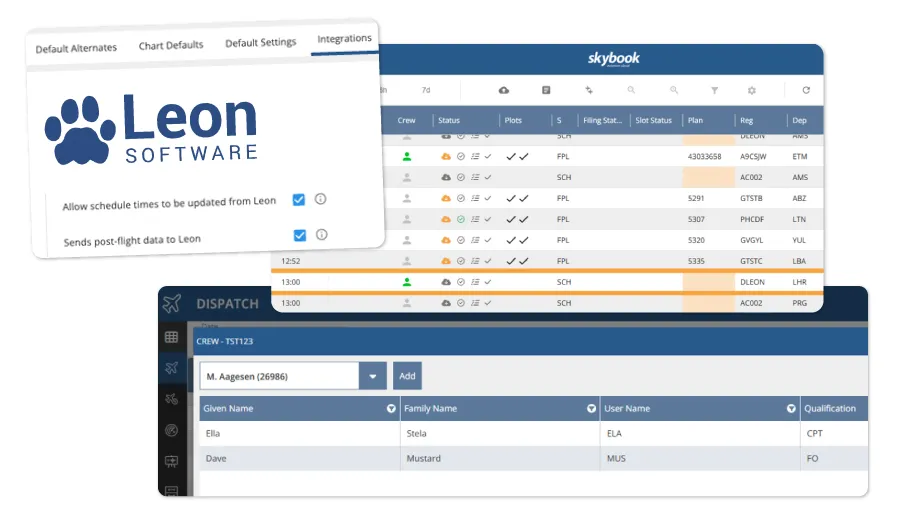The width and height of the screenshot is (900, 518).
Task: Toggle 'Sends post-flight data to Leon' checkbox
Action: point(300,235)
